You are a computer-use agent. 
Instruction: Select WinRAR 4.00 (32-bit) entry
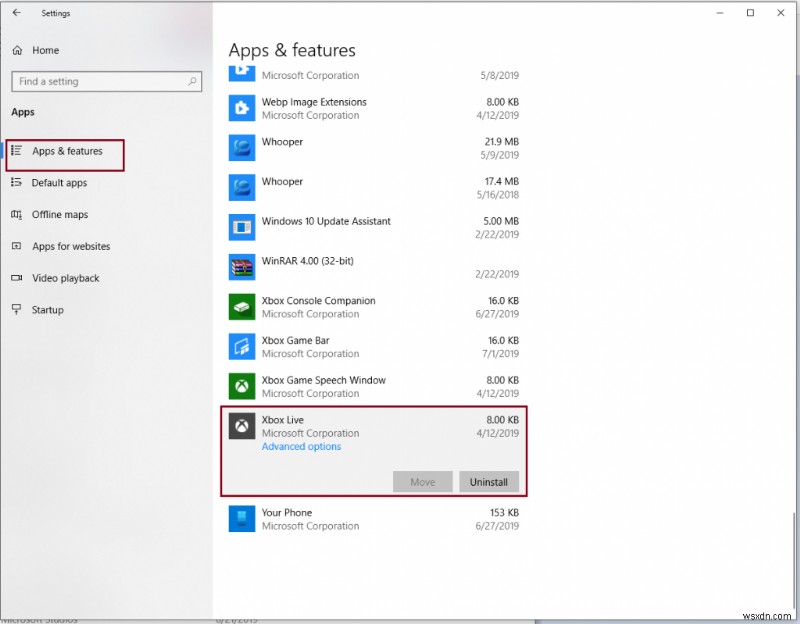[374, 267]
